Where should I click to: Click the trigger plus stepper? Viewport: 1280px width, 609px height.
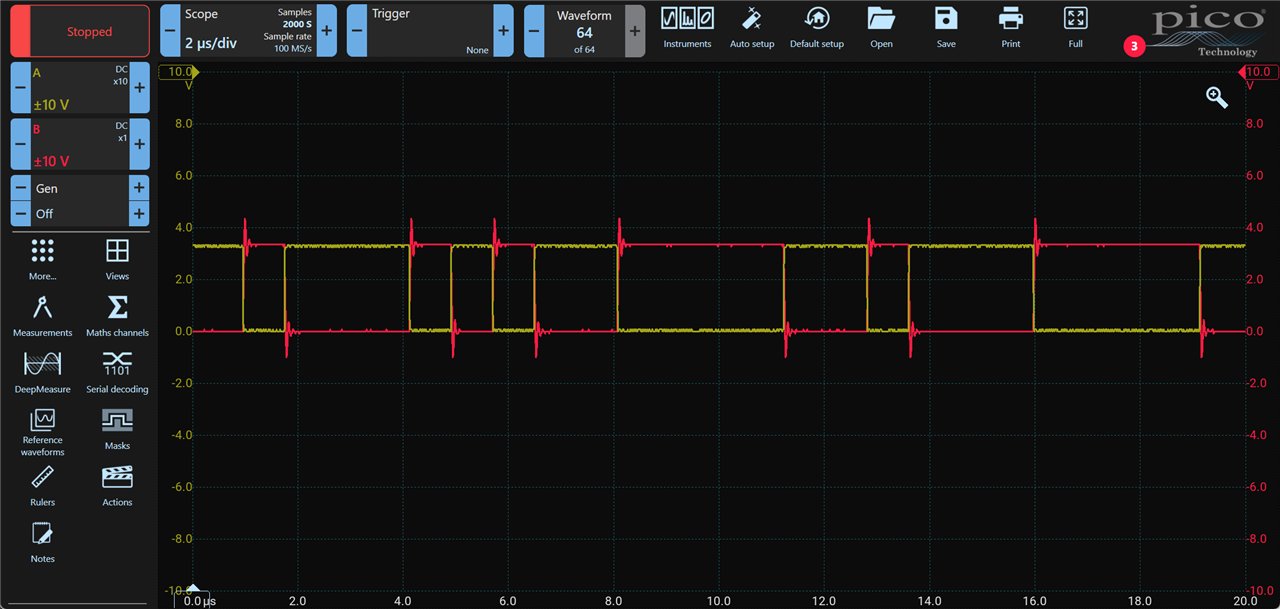[503, 31]
